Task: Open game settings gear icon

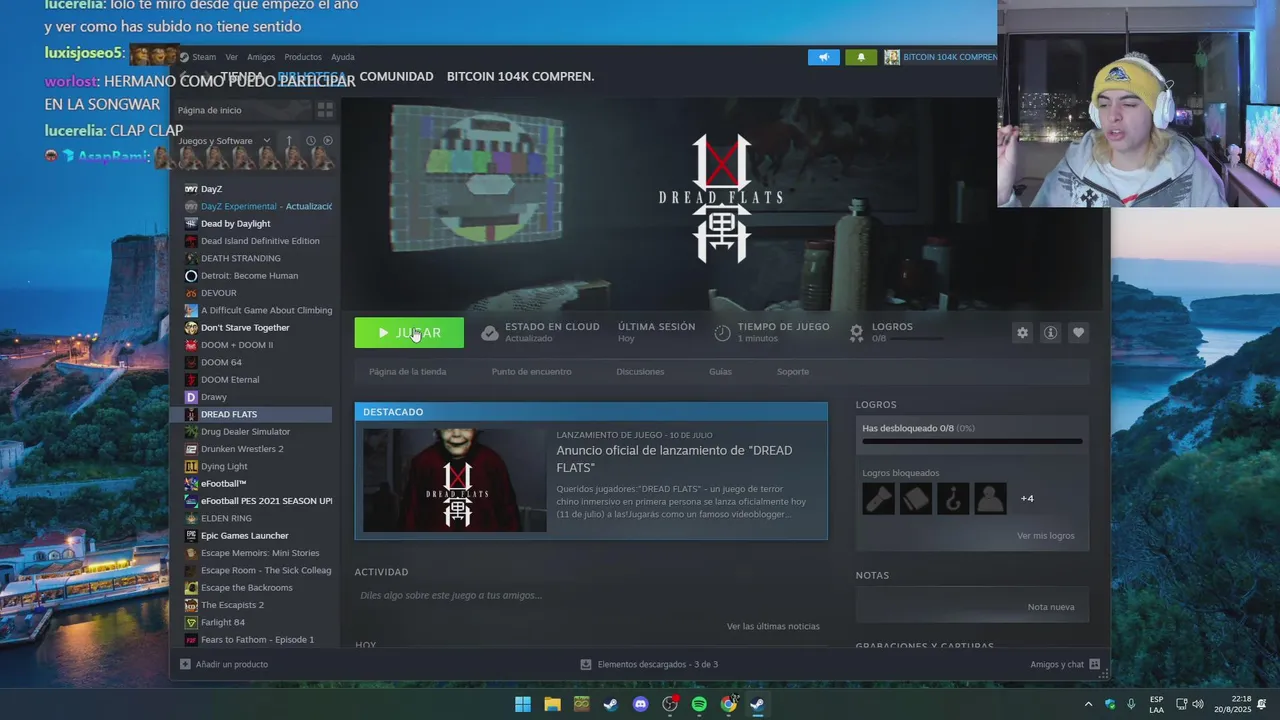Action: 1022,333
